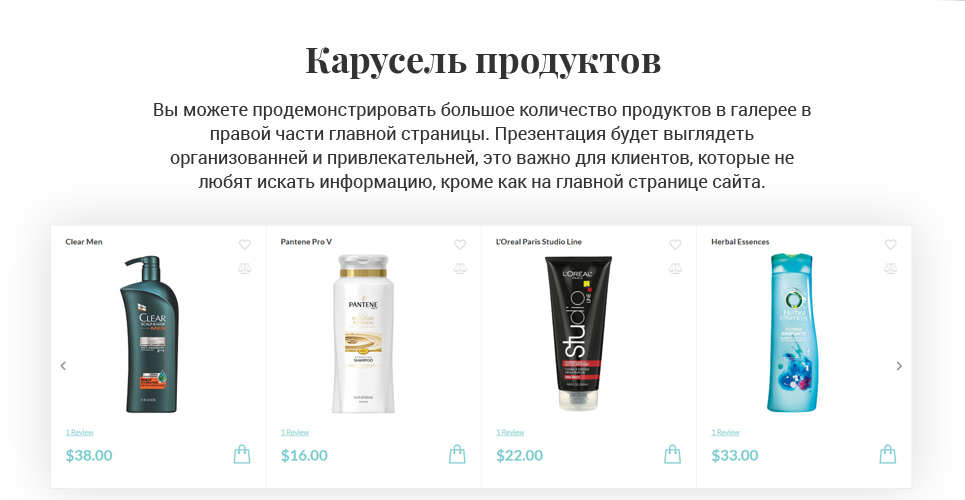Go to previous carousel slide arrow
965x500 pixels.
(63, 366)
